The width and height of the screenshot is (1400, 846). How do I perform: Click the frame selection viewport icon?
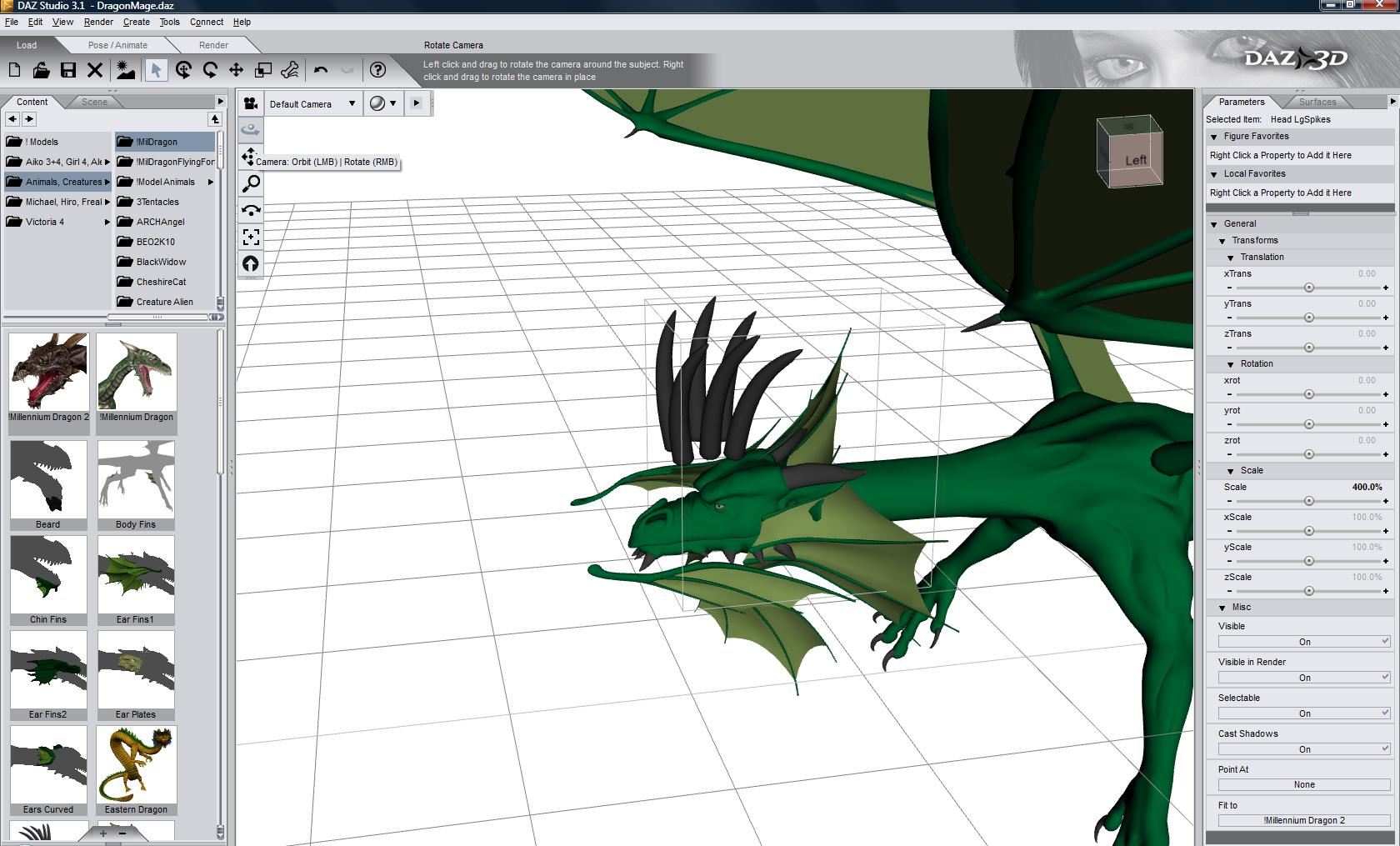[x=251, y=237]
